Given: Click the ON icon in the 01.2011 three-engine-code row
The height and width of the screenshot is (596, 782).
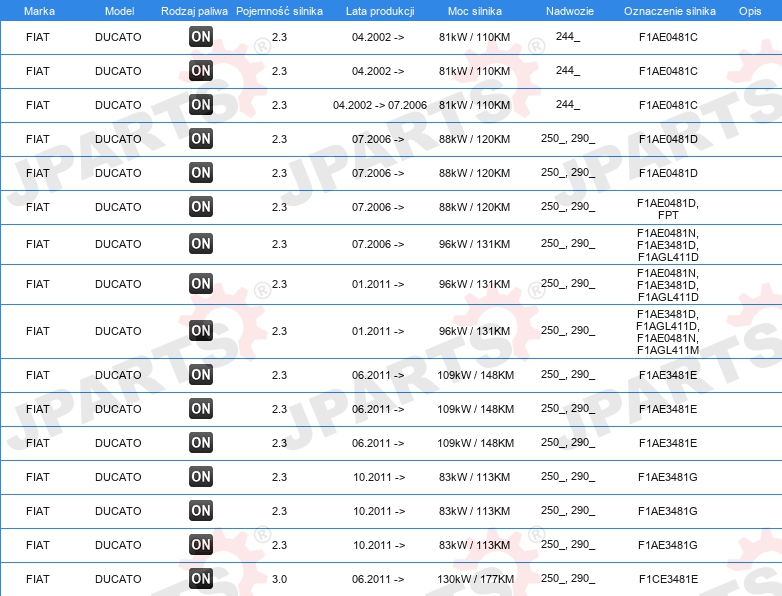Looking at the screenshot, I should pyautogui.click(x=201, y=284).
